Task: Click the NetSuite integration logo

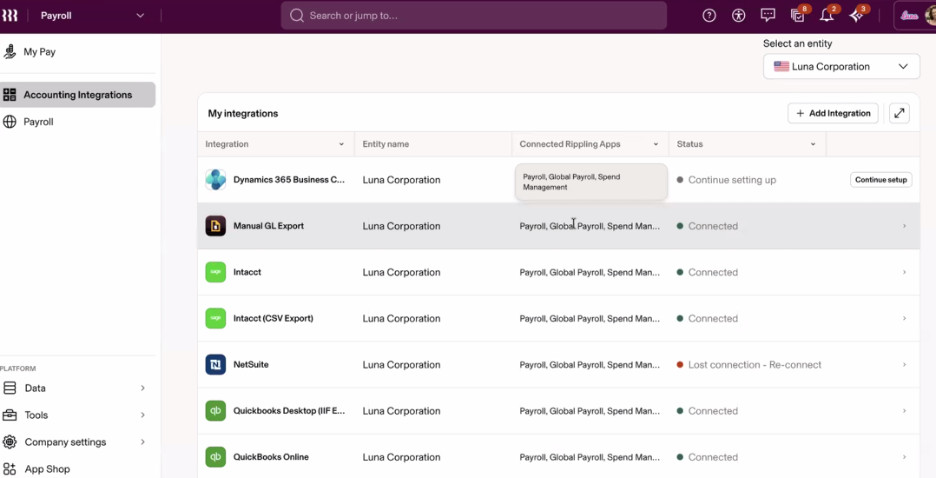Action: point(215,365)
